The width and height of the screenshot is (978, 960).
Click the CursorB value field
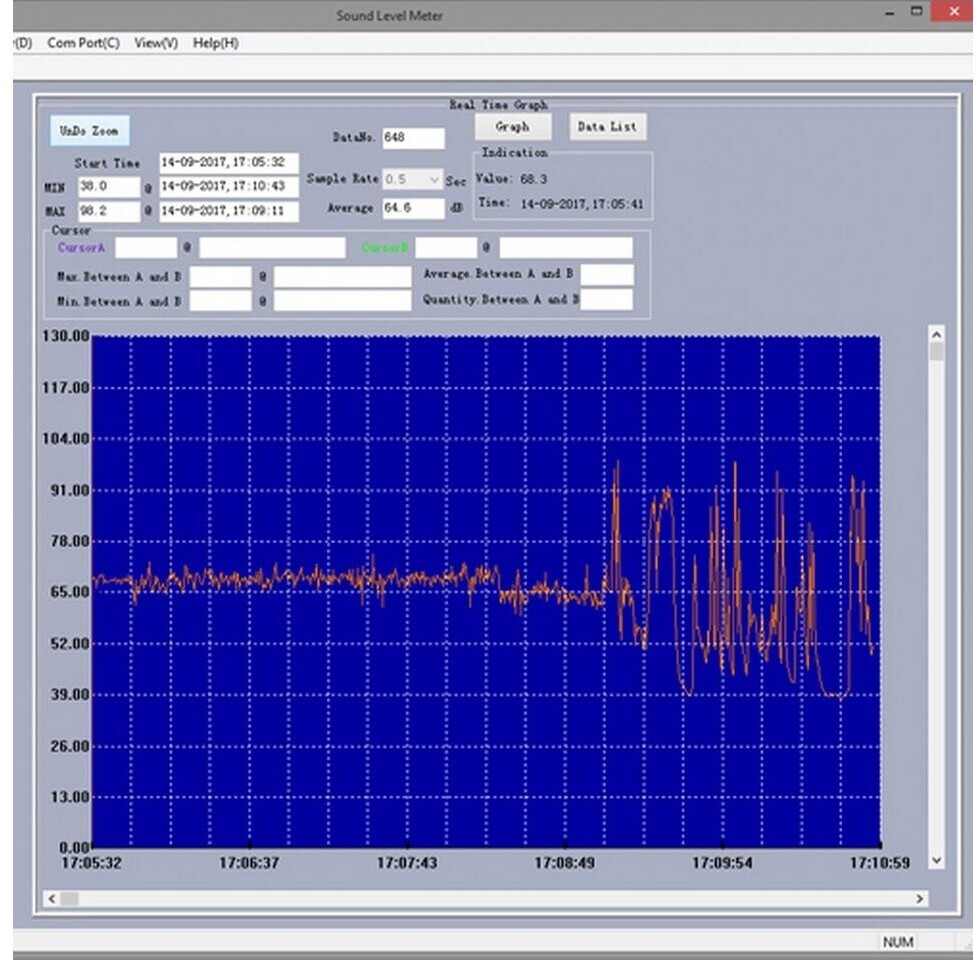tap(446, 247)
